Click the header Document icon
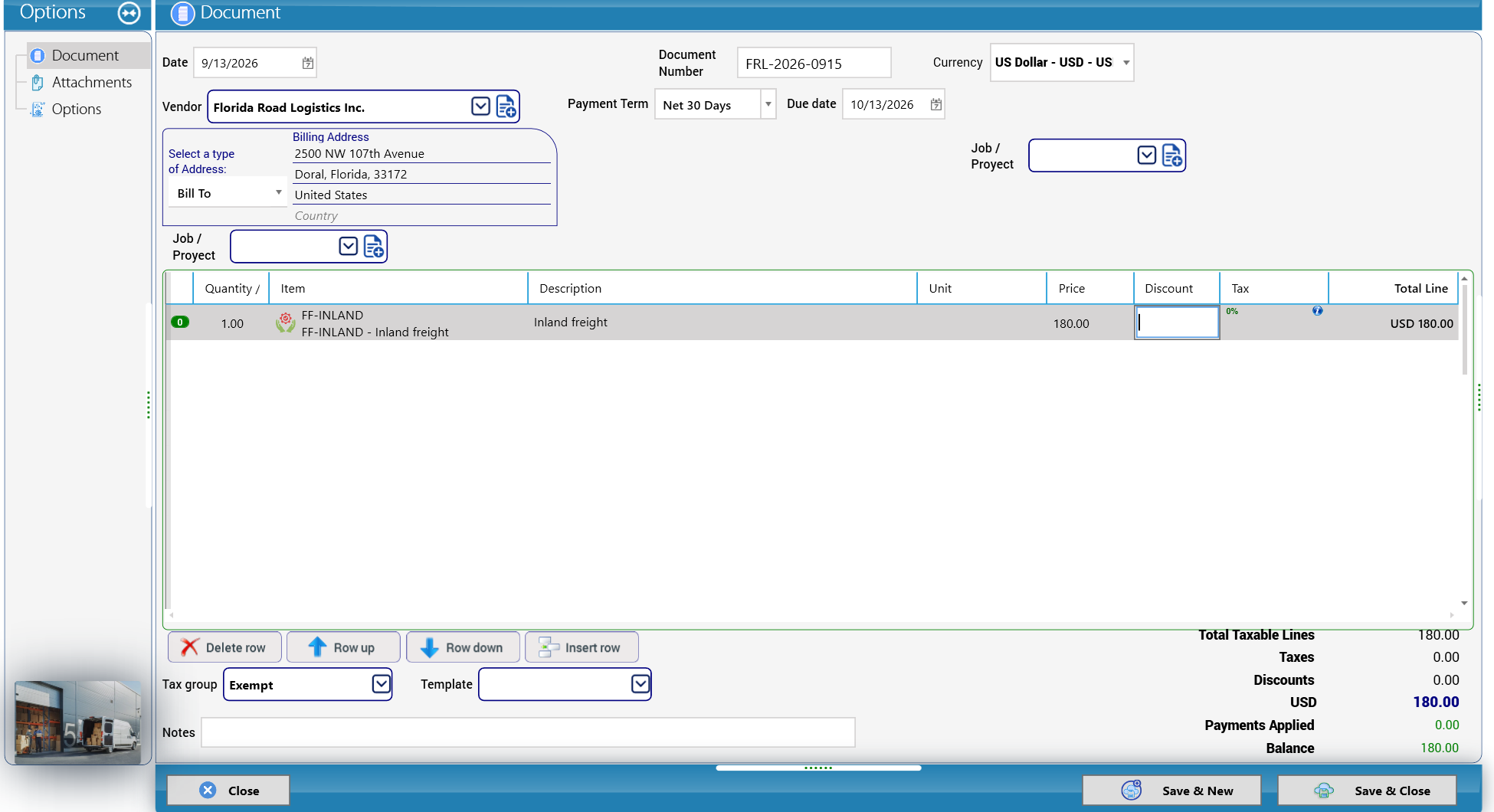Image resolution: width=1494 pixels, height=812 pixels. [x=182, y=13]
